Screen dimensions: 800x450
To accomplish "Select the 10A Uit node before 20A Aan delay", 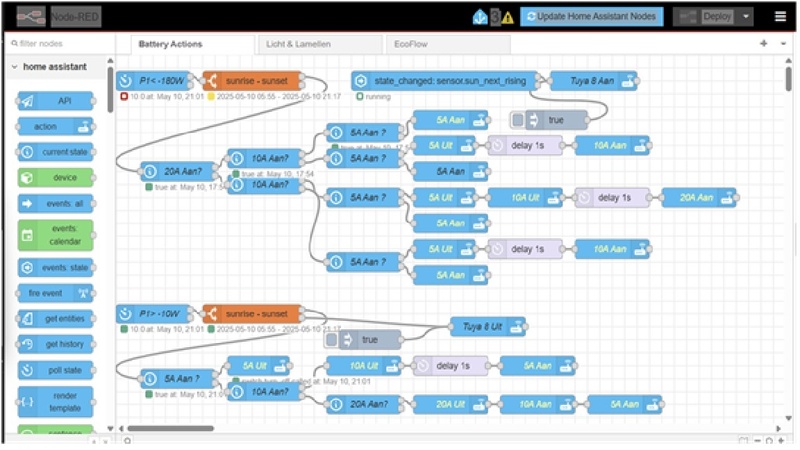I will [x=526, y=197].
